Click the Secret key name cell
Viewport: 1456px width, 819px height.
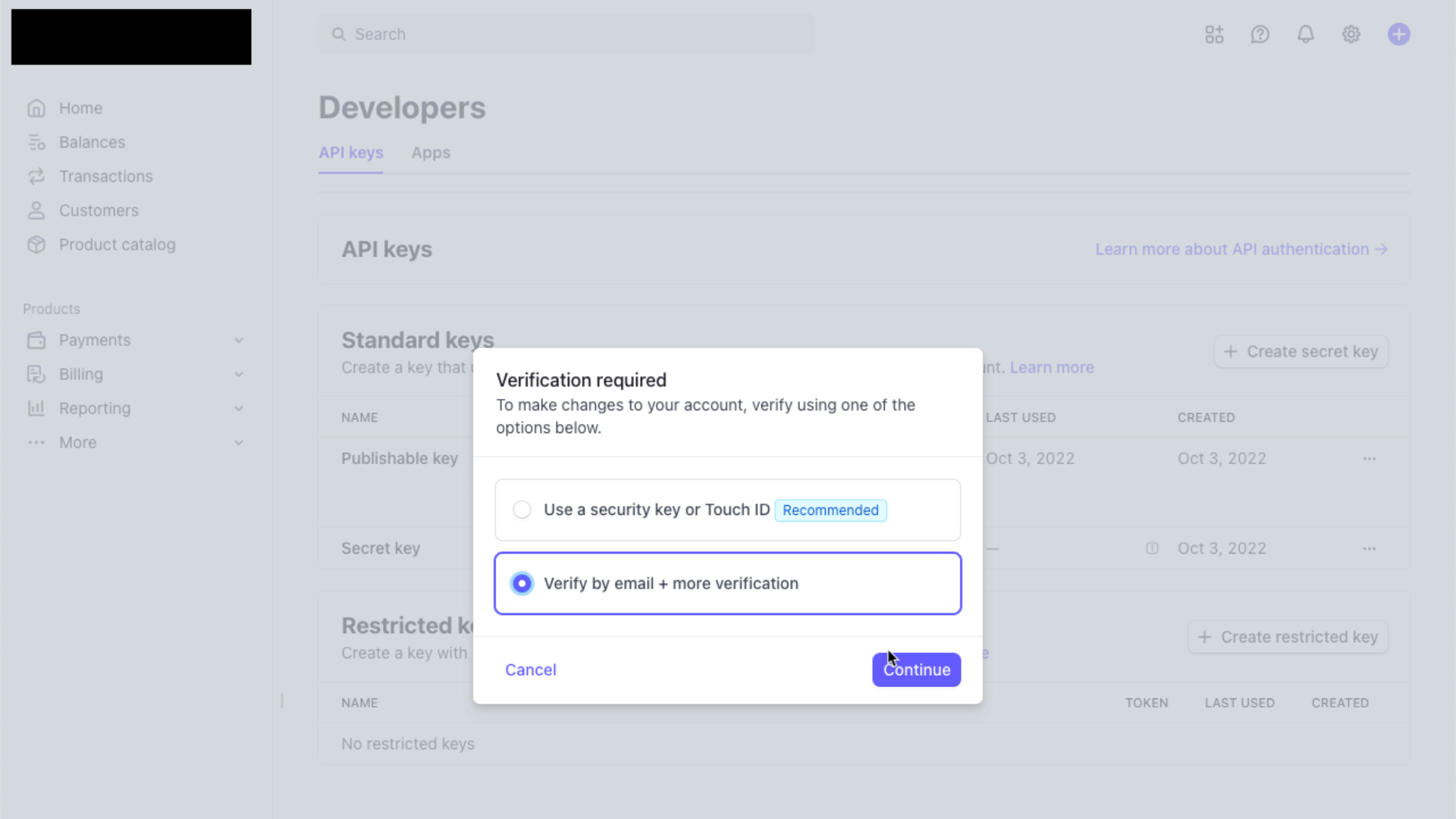pyautogui.click(x=380, y=548)
